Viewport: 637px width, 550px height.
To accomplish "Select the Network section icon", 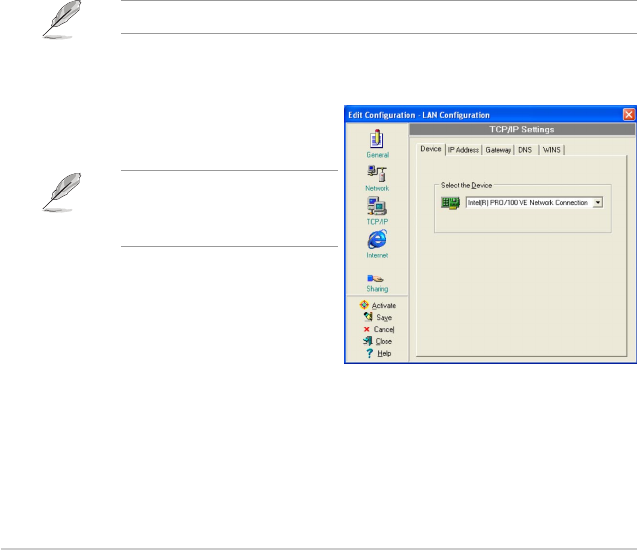I will 377,173.
